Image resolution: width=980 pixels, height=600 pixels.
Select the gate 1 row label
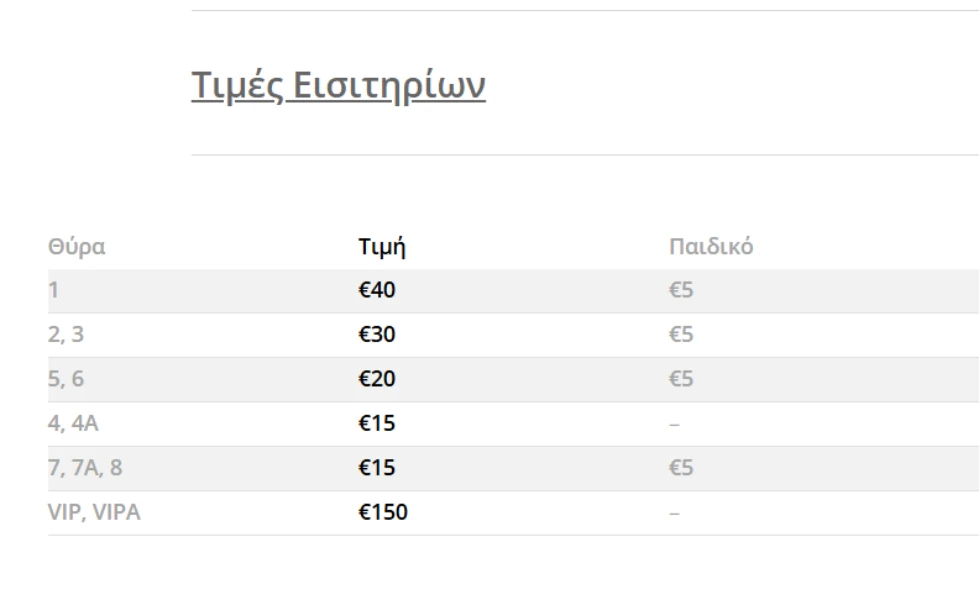(52, 291)
